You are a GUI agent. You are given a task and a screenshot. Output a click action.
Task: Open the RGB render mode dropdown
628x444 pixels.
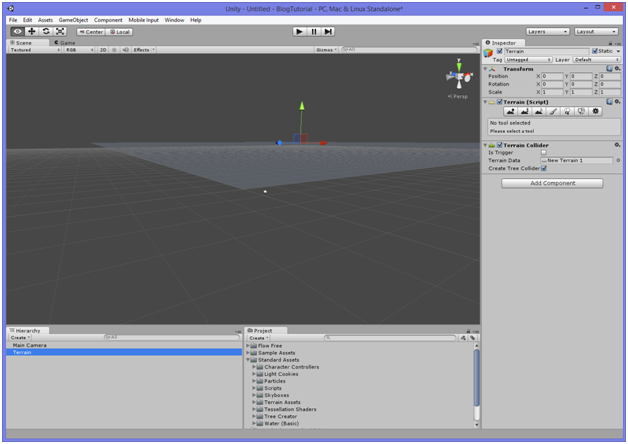tap(79, 50)
